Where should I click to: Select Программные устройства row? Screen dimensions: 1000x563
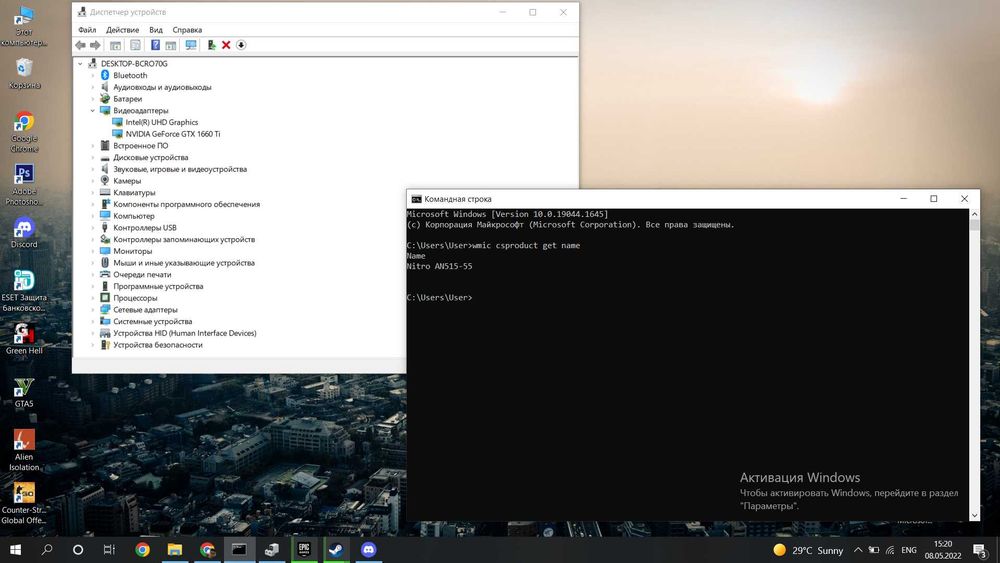158,286
